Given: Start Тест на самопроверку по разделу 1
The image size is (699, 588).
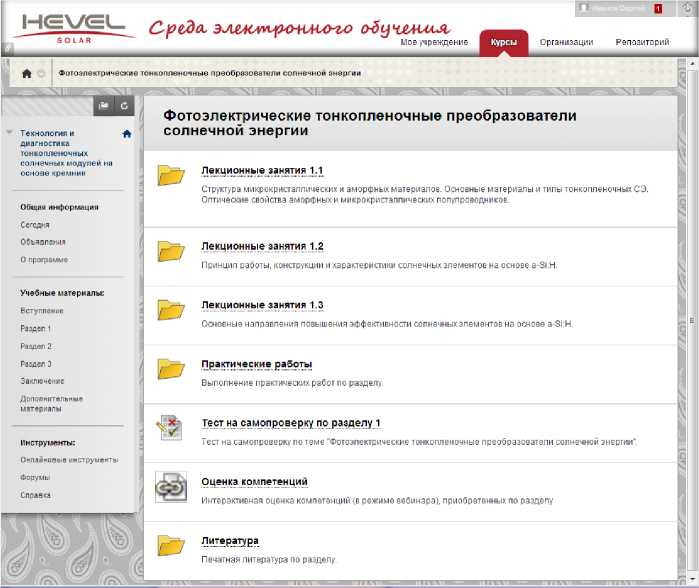Looking at the screenshot, I should pos(291,423).
